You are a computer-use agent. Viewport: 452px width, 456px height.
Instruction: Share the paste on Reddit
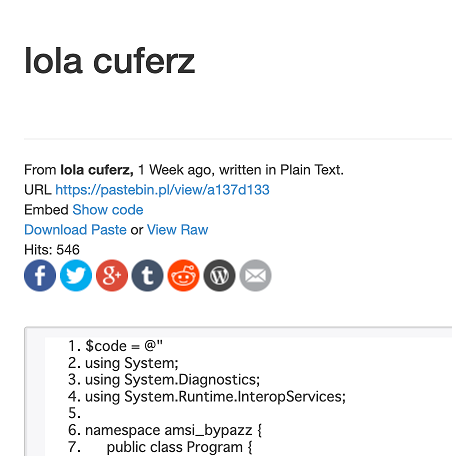pyautogui.click(x=184, y=275)
